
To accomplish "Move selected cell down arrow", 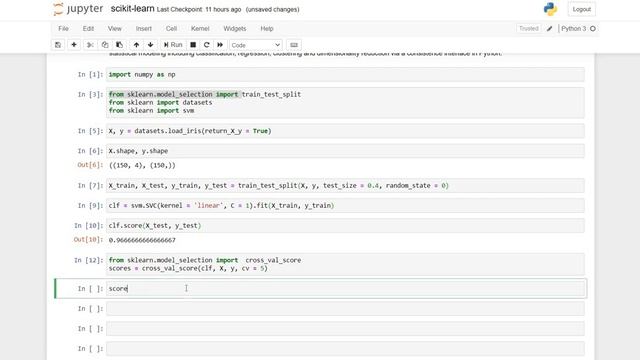I will [x=151, y=45].
